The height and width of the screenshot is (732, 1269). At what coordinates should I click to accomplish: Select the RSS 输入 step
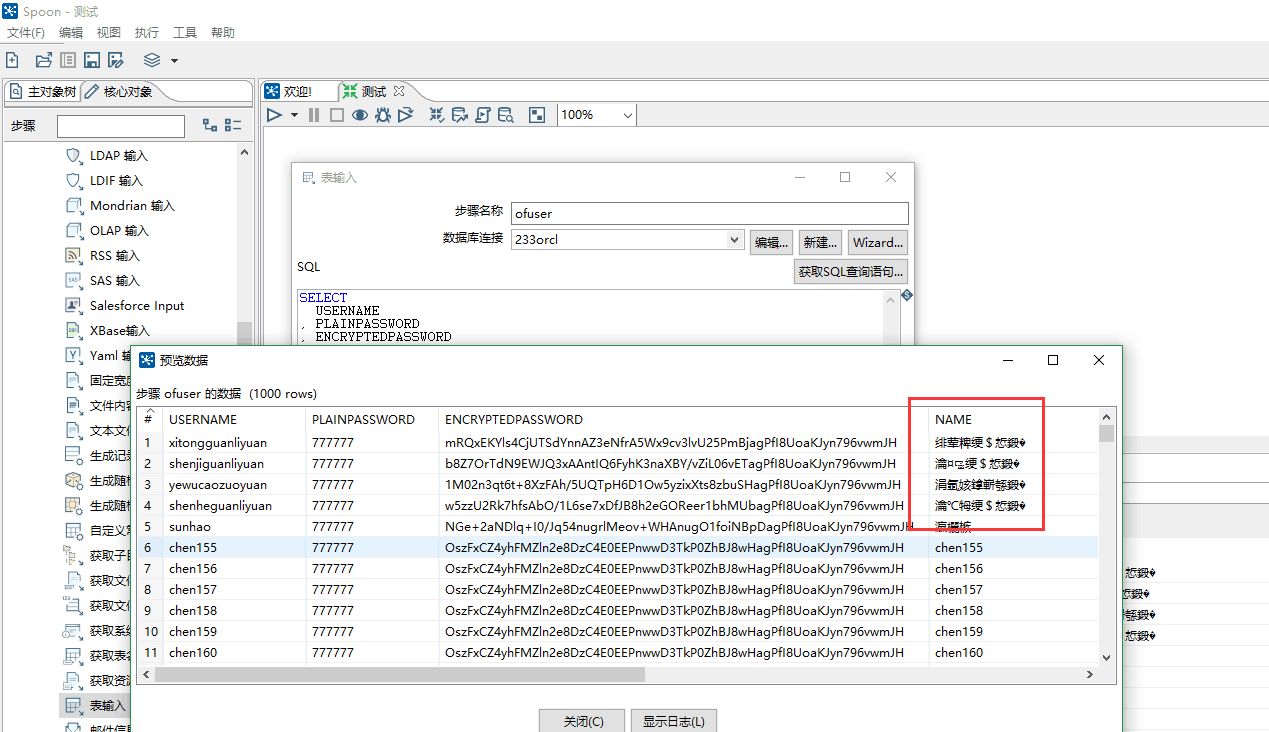(x=115, y=256)
